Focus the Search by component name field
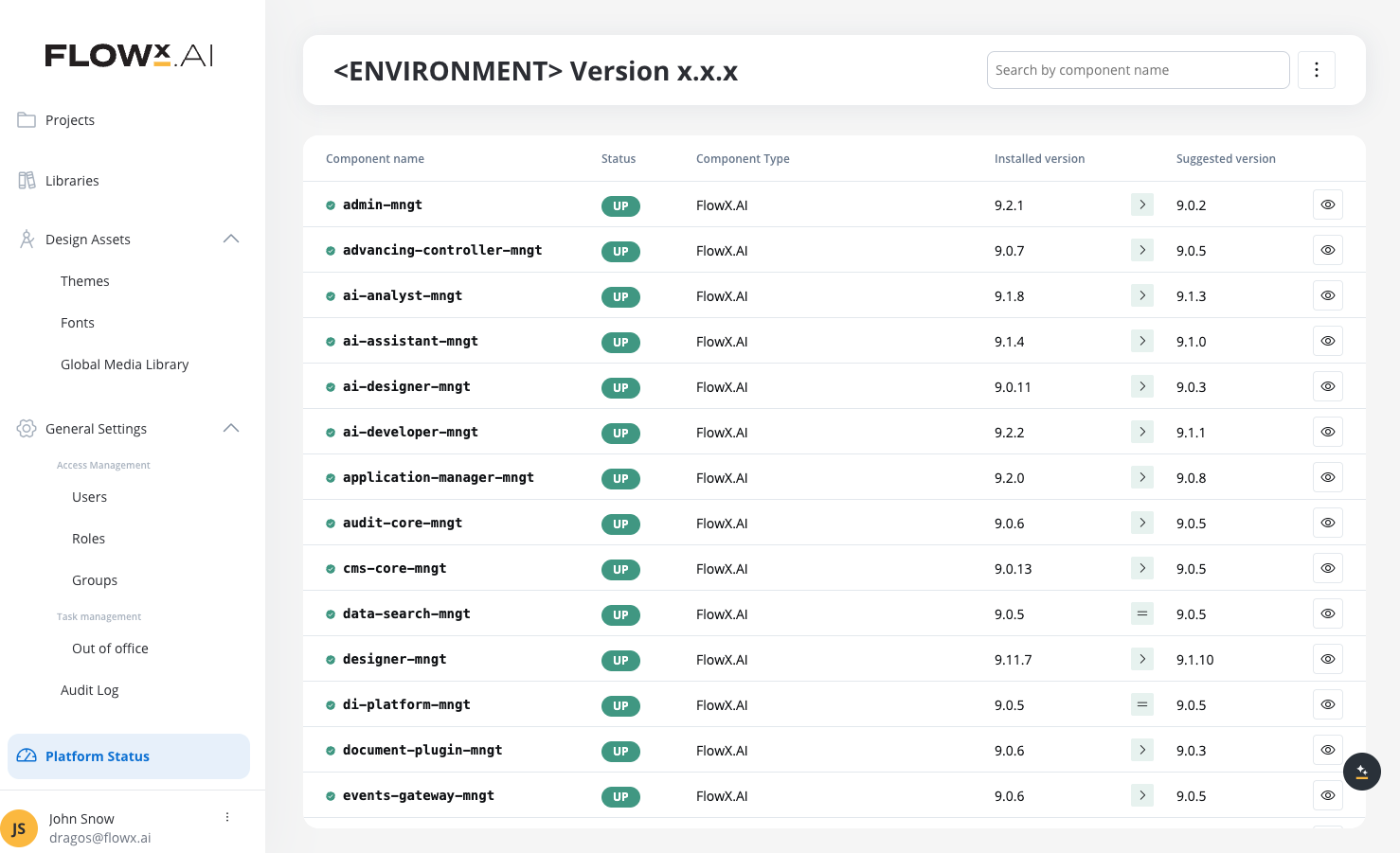Screen dimensions: 1400x853 1138,70
